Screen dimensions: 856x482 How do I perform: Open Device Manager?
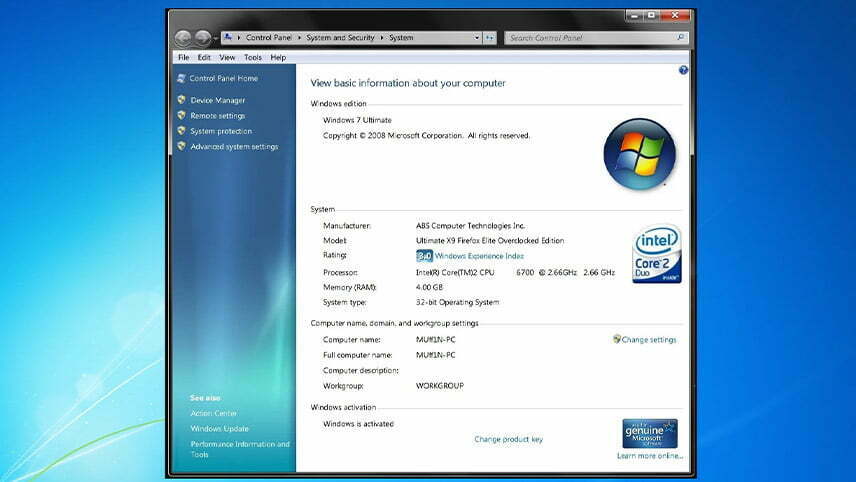point(218,100)
